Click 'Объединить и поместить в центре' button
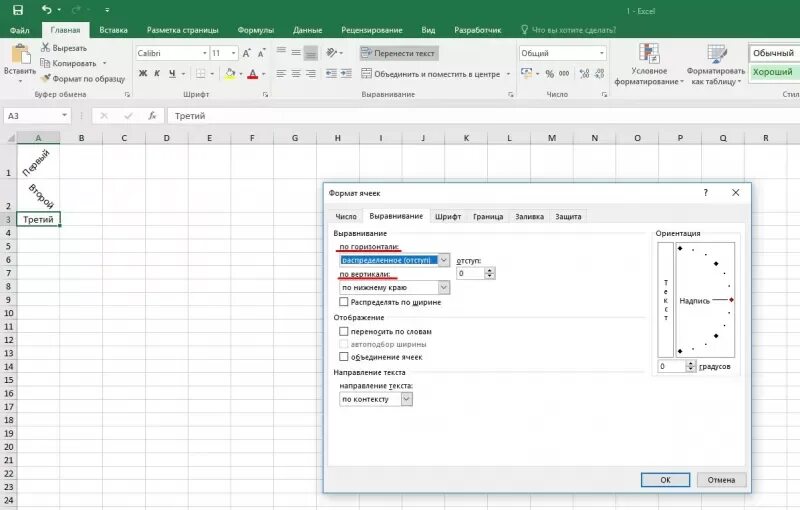This screenshot has height=510, width=800. (x=431, y=74)
